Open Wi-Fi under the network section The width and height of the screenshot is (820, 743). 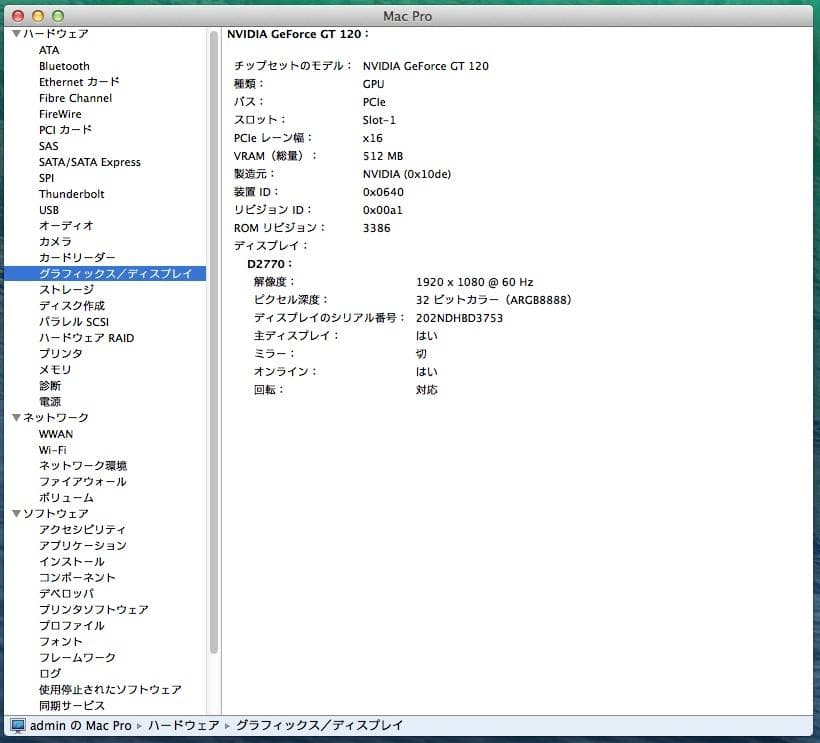(x=53, y=450)
